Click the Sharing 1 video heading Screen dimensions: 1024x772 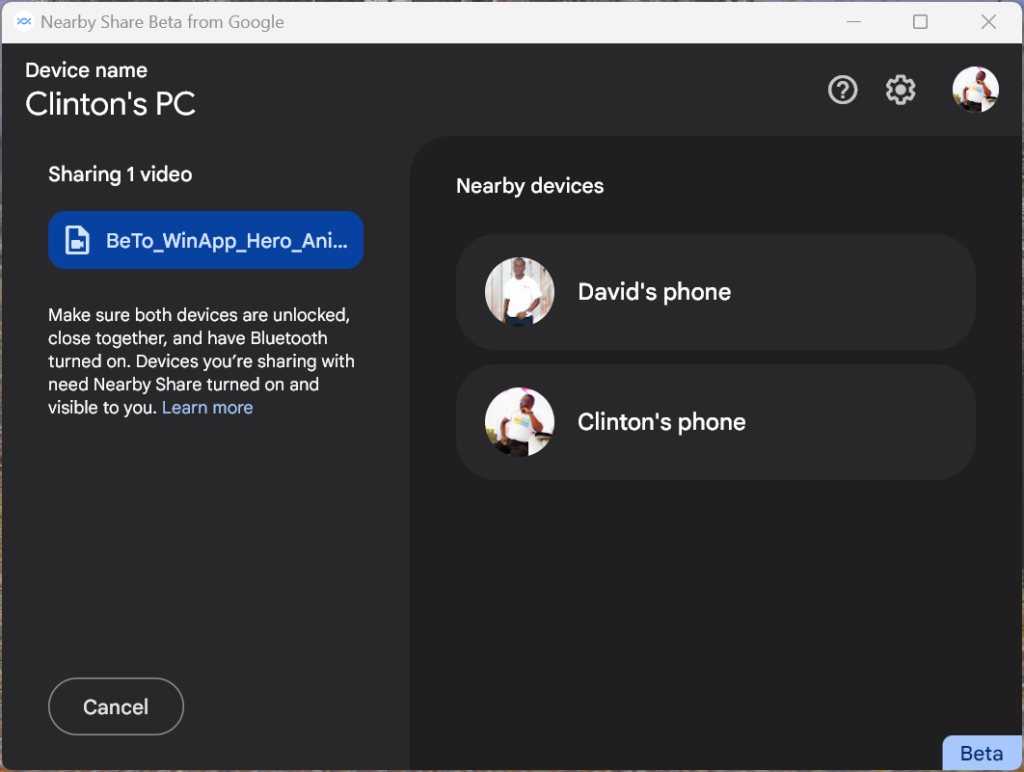pyautogui.click(x=120, y=174)
